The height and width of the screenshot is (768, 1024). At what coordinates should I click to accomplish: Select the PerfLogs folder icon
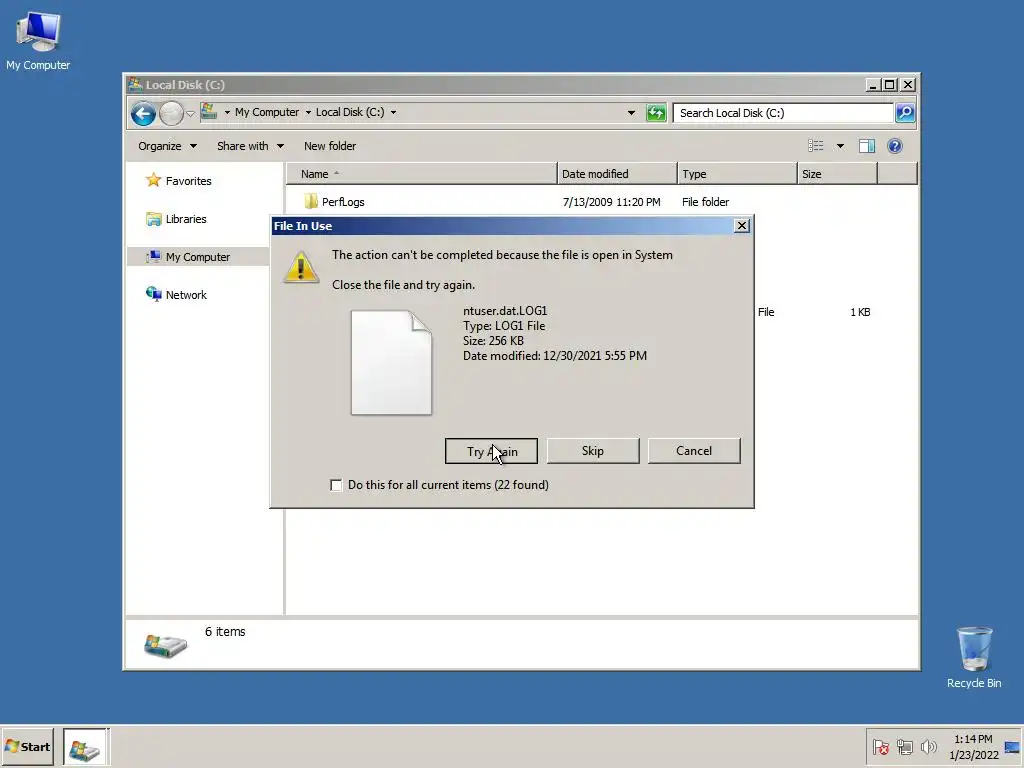pyautogui.click(x=311, y=201)
